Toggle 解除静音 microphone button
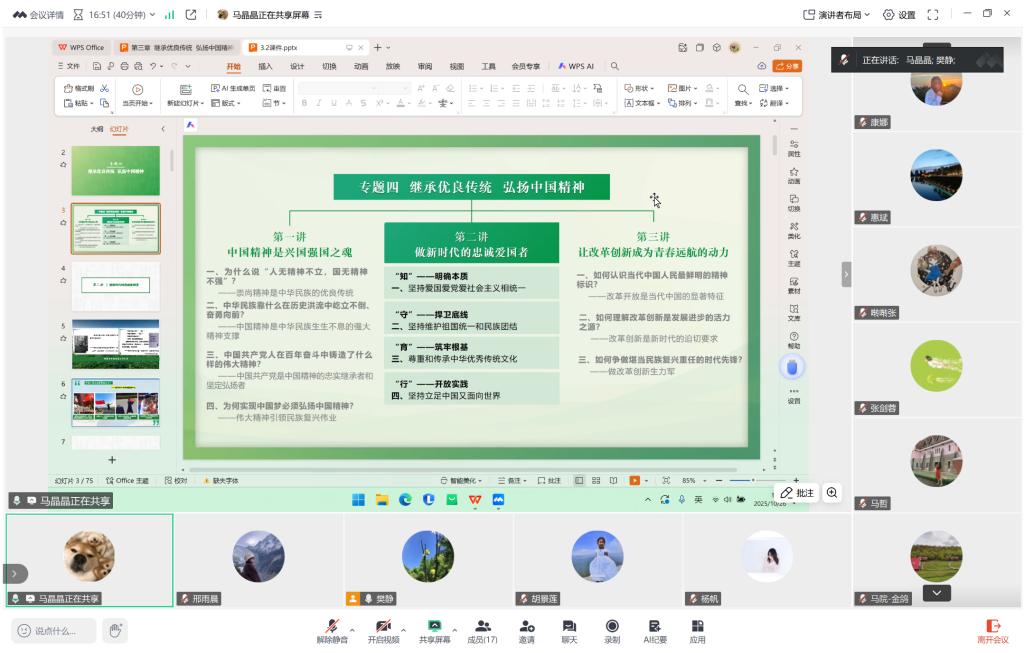 click(x=332, y=630)
